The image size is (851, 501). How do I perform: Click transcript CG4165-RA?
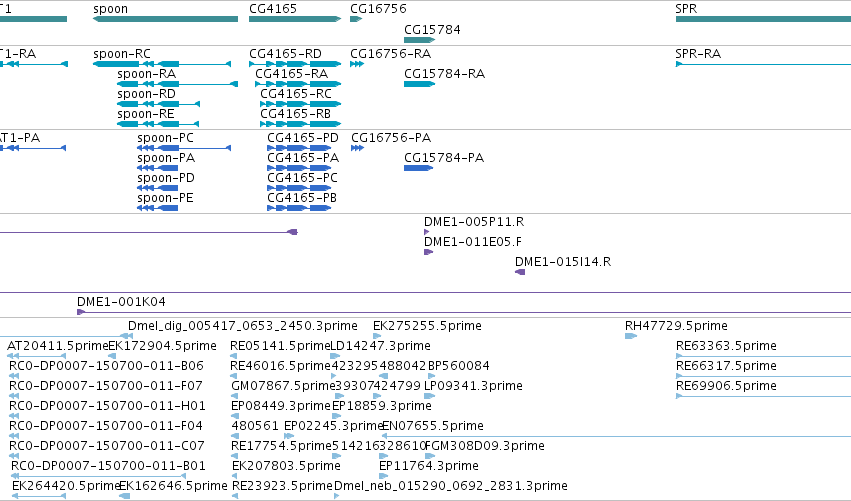[x=291, y=74]
